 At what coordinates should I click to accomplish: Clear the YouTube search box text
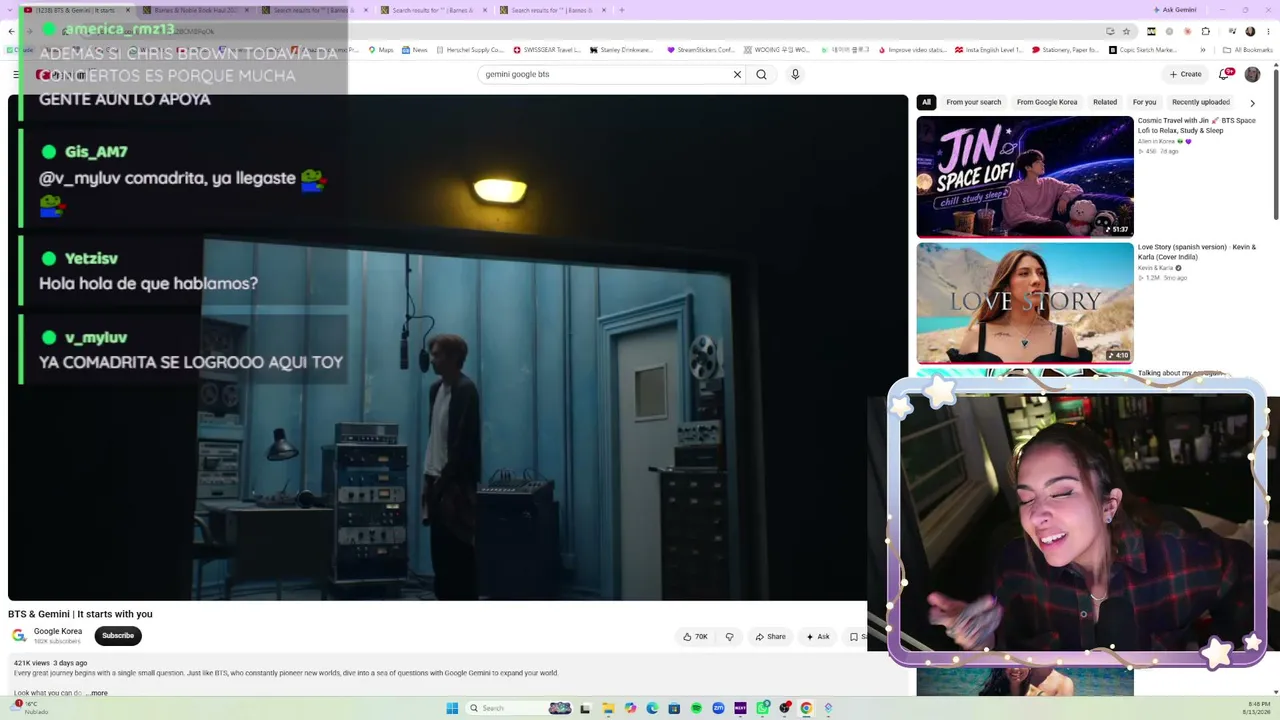point(737,74)
